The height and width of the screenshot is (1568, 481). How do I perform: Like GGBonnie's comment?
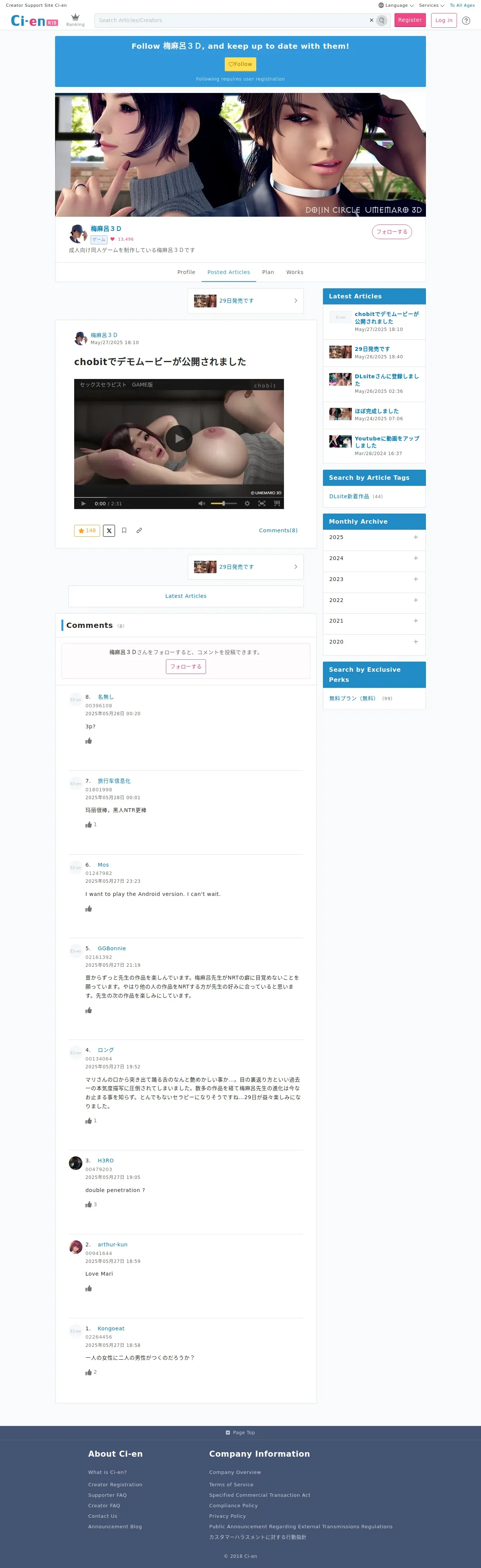[x=89, y=1011]
